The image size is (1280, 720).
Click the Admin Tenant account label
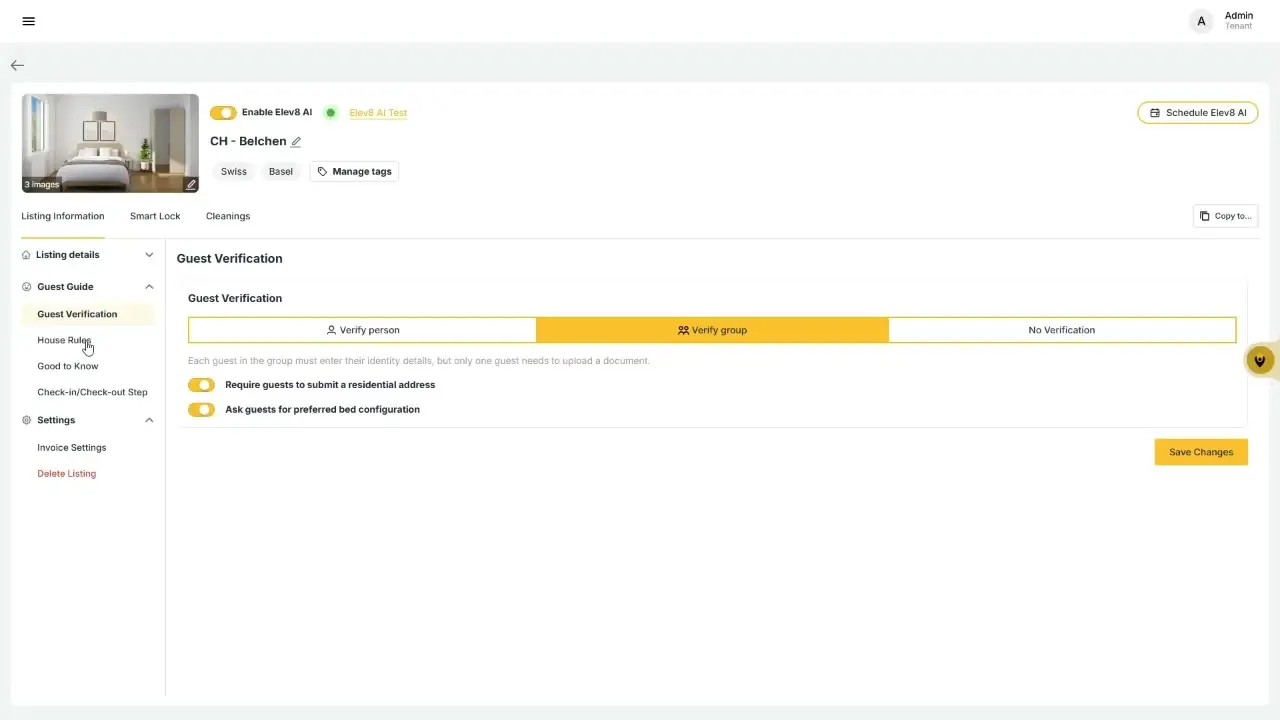click(1239, 21)
